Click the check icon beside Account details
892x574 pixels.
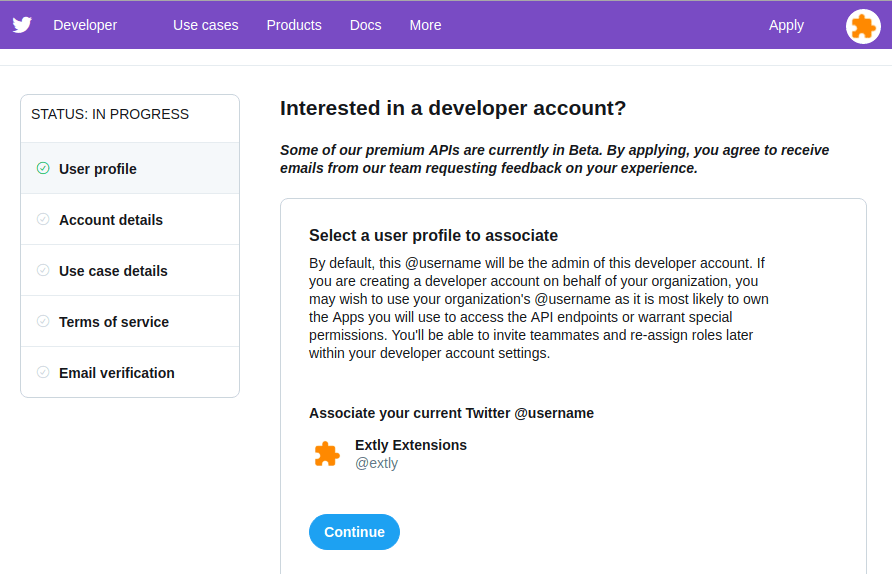click(x=43, y=219)
